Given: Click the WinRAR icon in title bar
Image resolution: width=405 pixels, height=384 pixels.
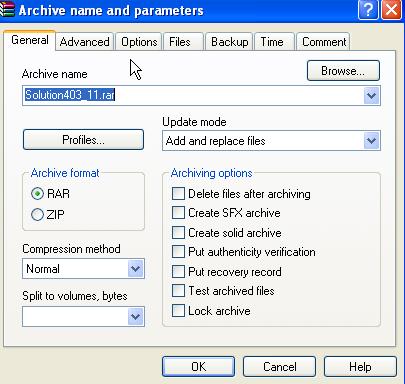Looking at the screenshot, I should 7,9.
